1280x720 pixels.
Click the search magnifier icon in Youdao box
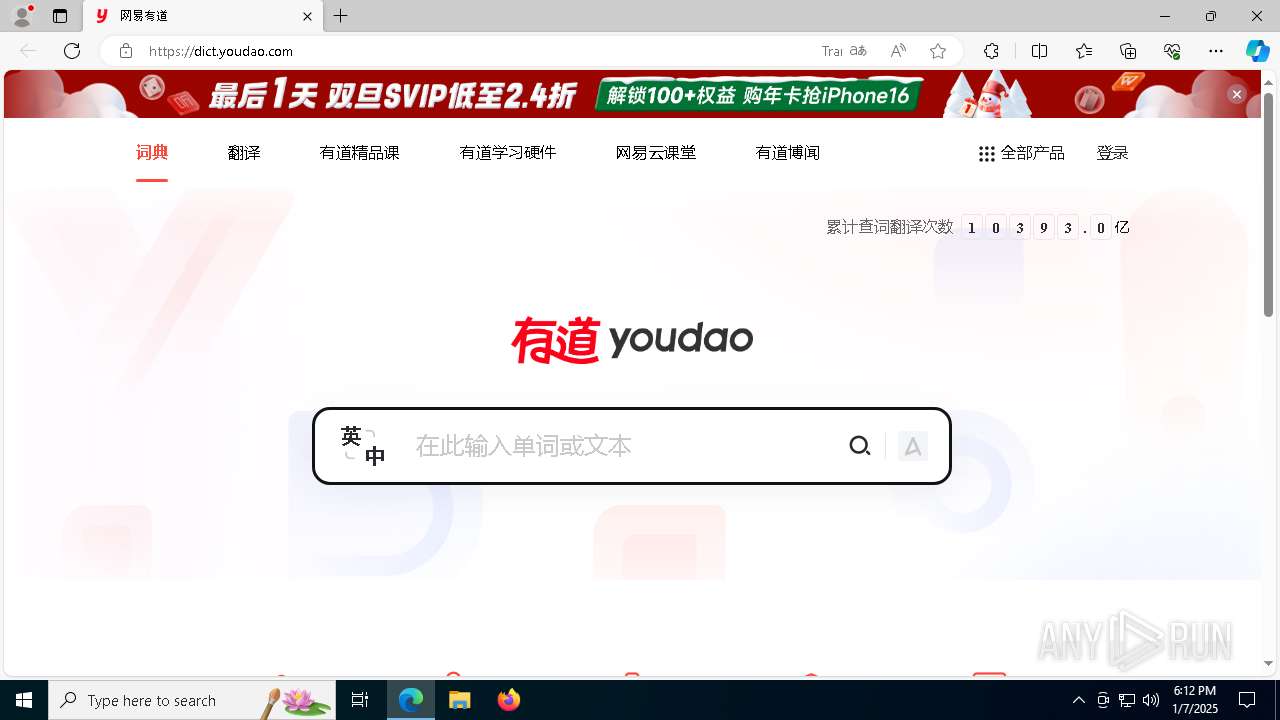click(x=860, y=446)
